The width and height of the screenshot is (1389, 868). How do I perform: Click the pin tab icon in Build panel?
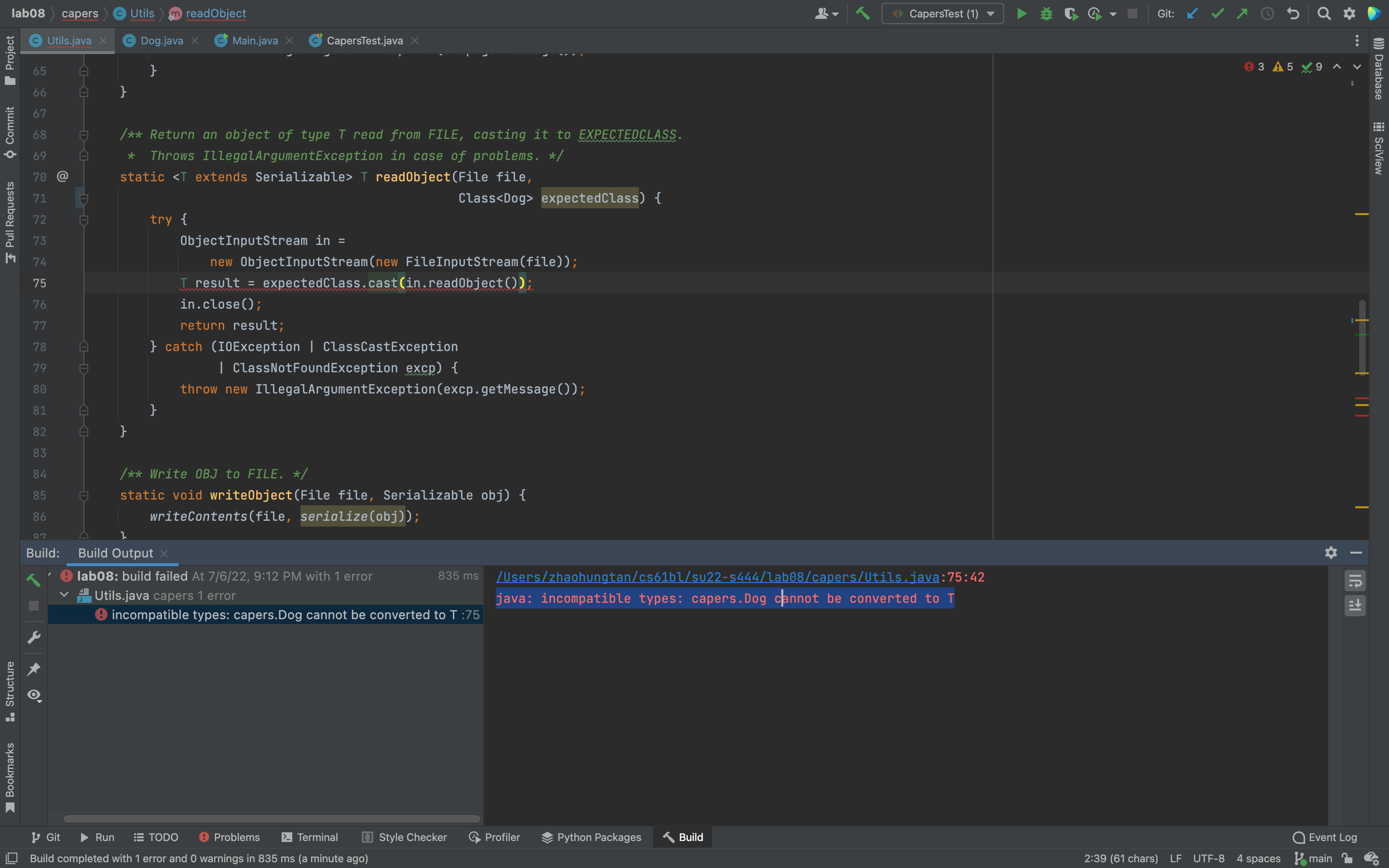34,668
